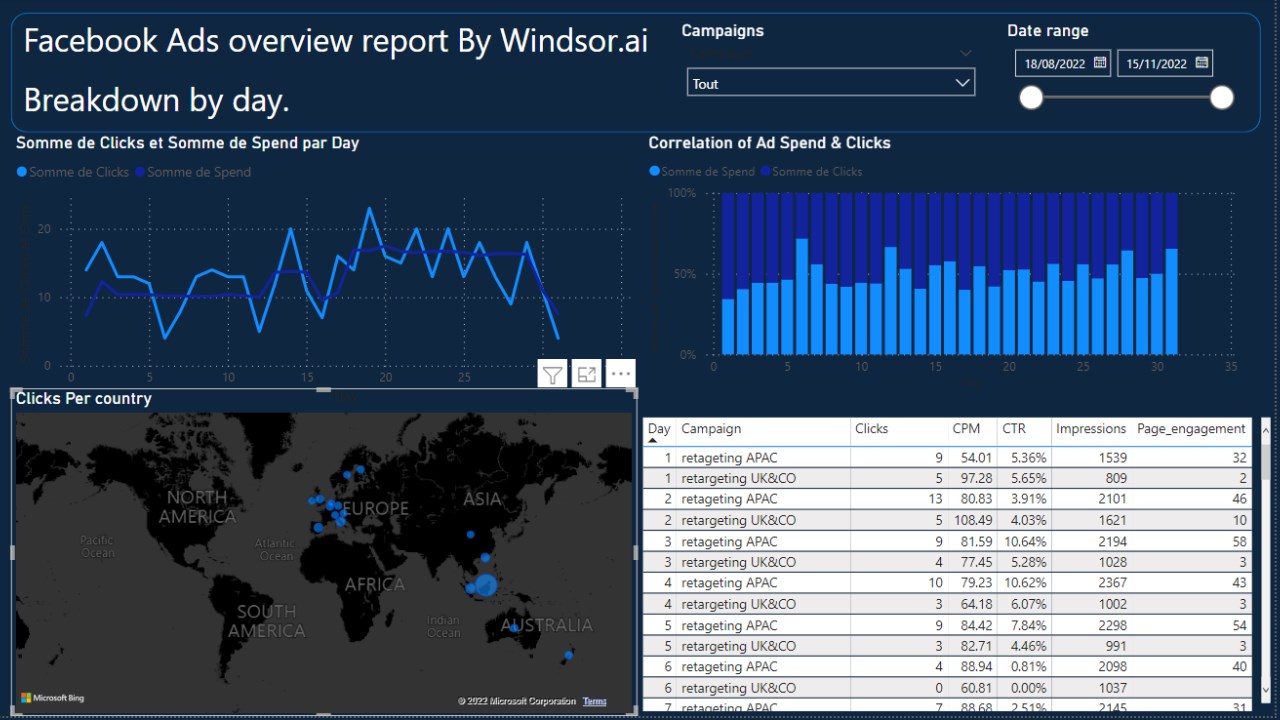
Task: Sort table by CPM column header
Action: point(966,428)
